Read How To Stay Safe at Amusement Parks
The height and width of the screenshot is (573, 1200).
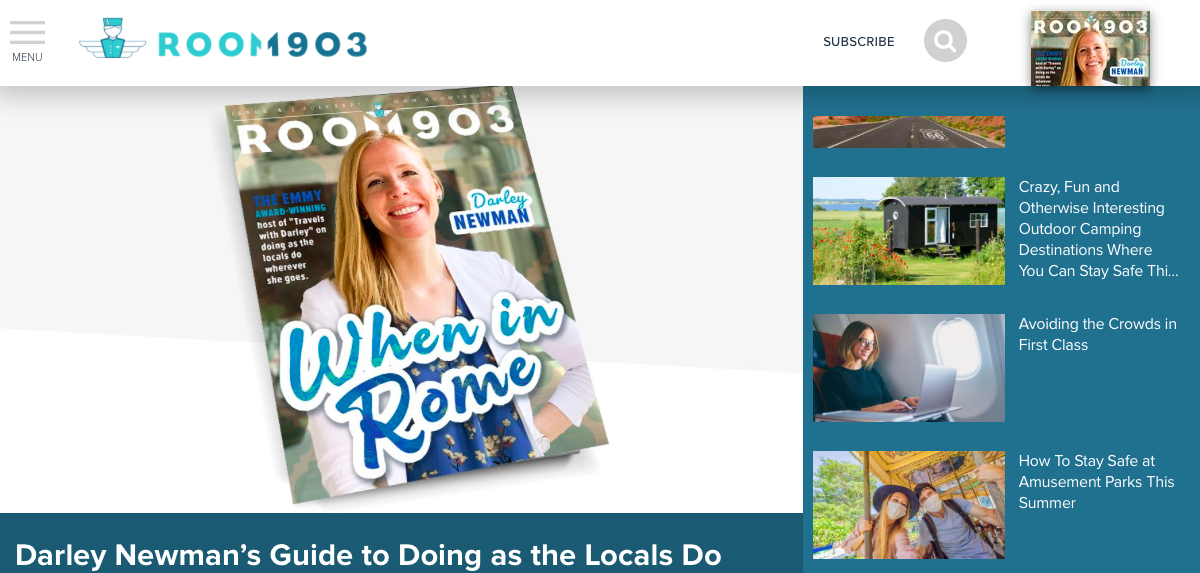(1097, 482)
